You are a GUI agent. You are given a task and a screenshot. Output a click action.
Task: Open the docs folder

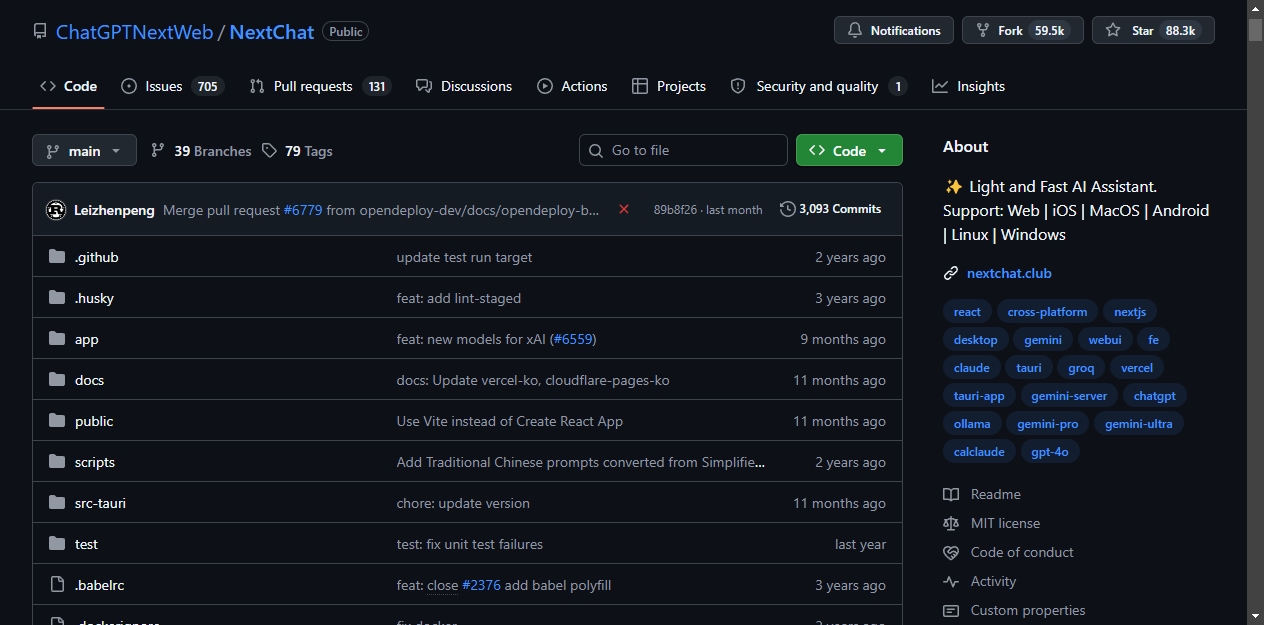point(89,380)
